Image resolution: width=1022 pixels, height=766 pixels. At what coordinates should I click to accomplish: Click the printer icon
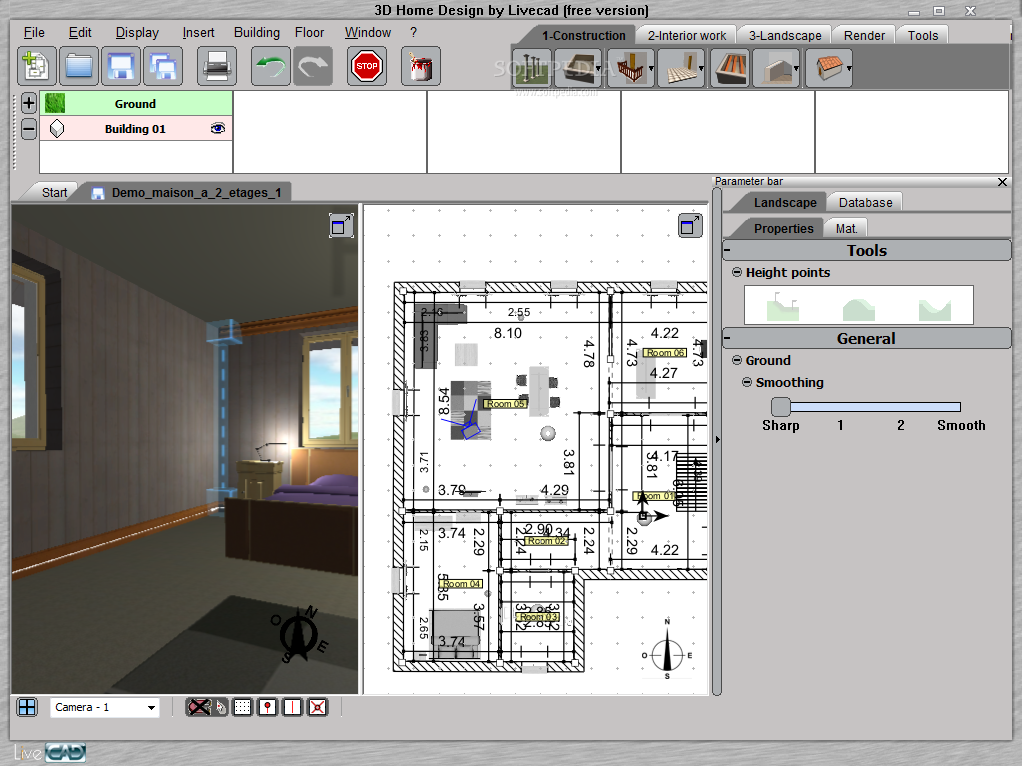click(216, 66)
